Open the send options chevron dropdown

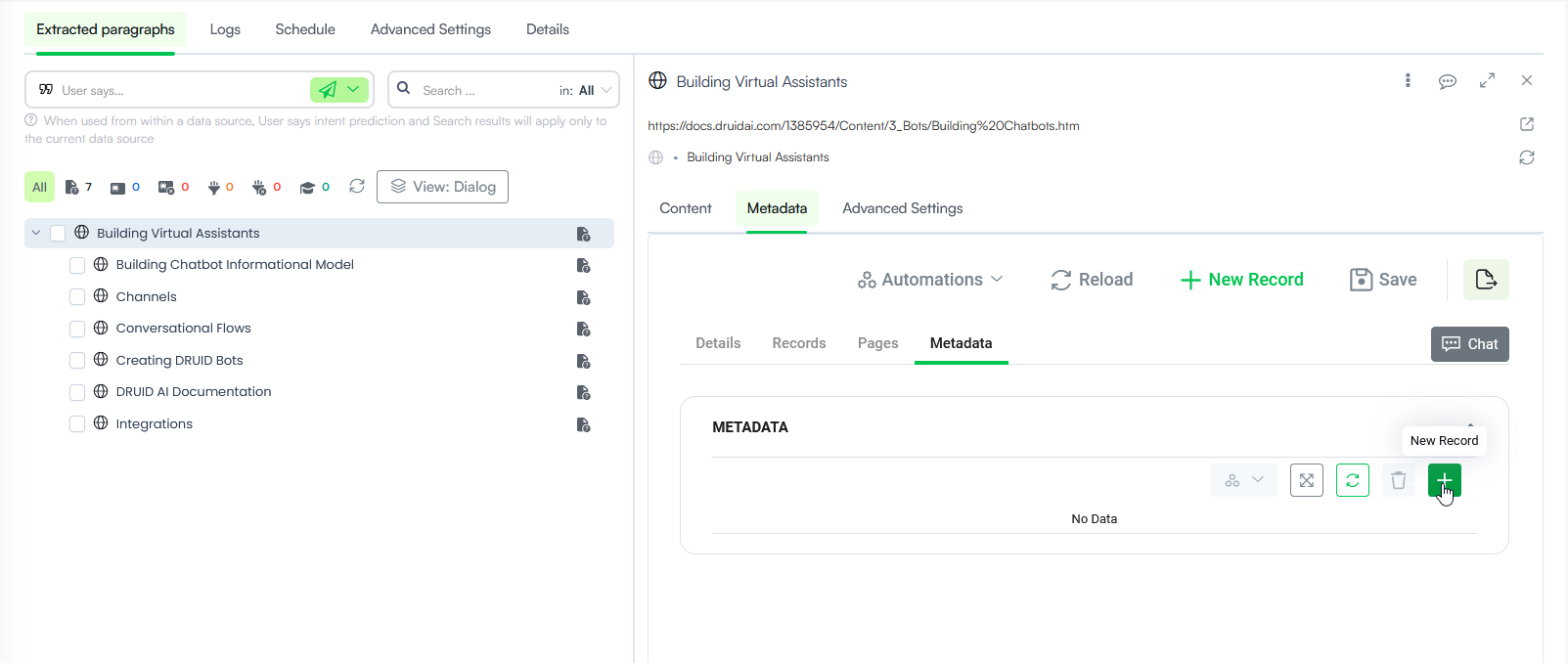[353, 90]
